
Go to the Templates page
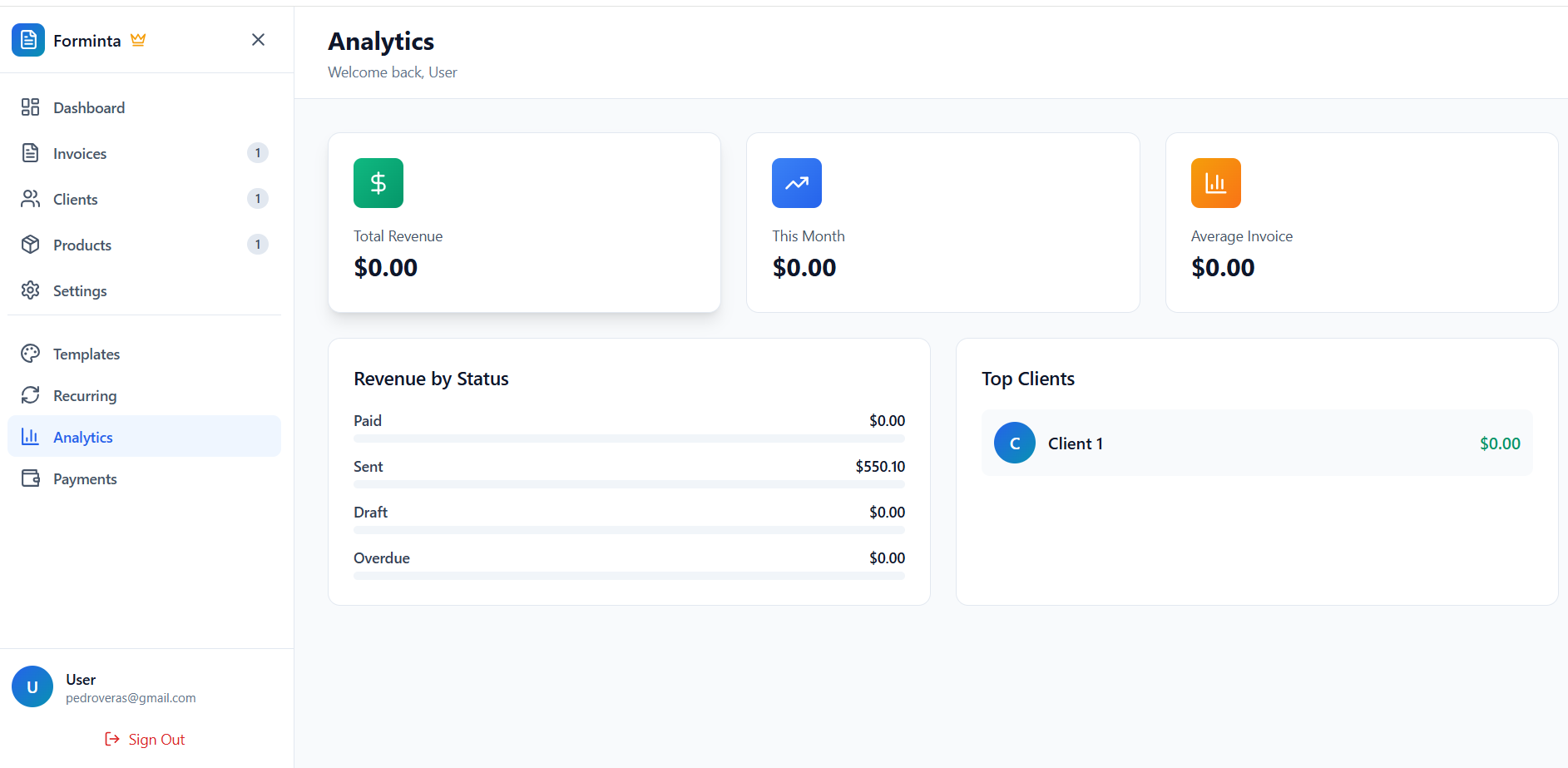(x=145, y=354)
